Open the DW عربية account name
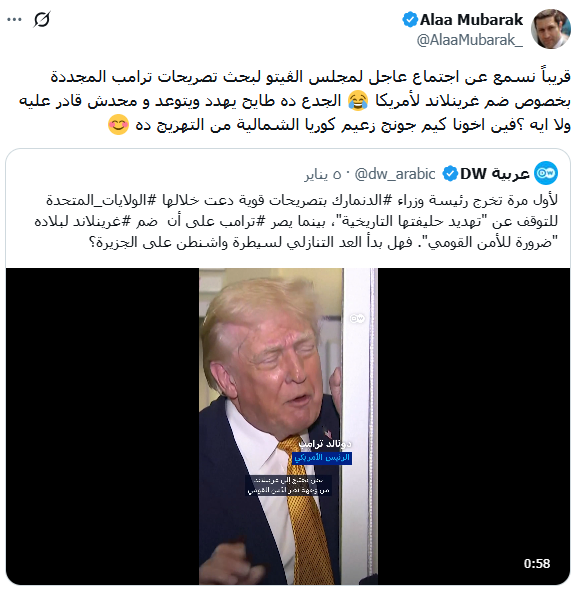 point(495,174)
